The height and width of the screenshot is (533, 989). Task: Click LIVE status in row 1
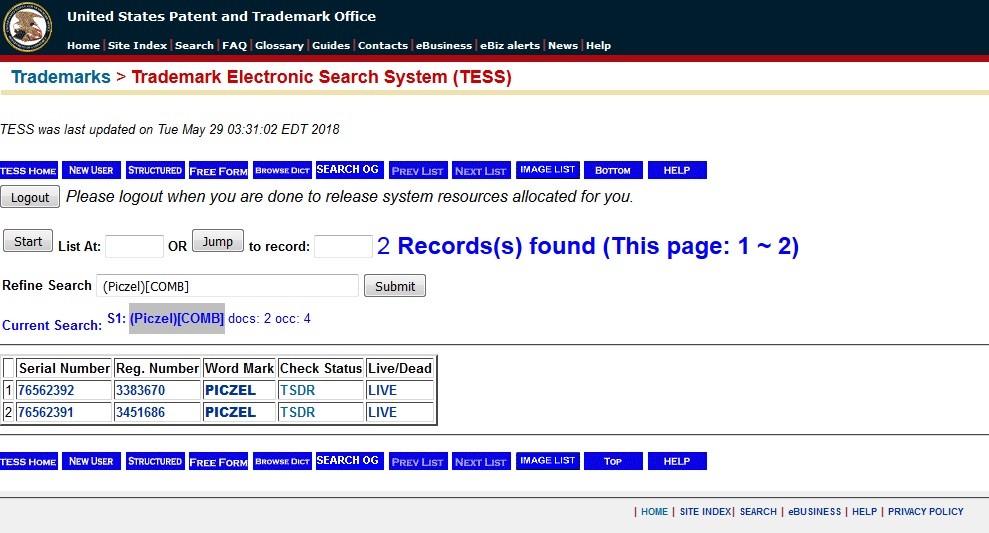pos(382,390)
